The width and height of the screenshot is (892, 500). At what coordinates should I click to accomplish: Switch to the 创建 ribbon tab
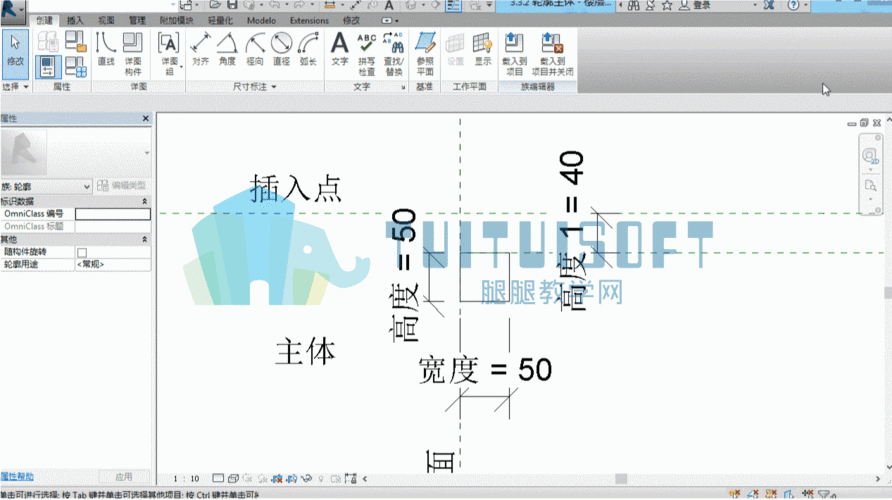click(x=44, y=20)
